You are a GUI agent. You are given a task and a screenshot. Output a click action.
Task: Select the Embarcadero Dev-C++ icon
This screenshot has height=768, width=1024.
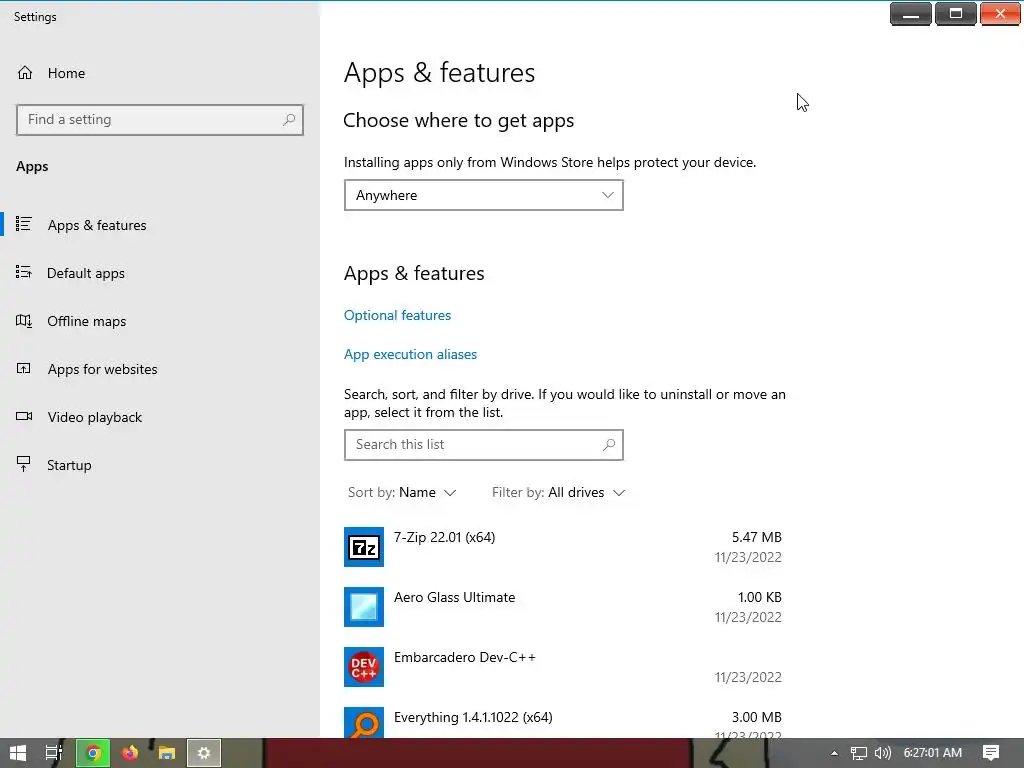click(x=364, y=667)
